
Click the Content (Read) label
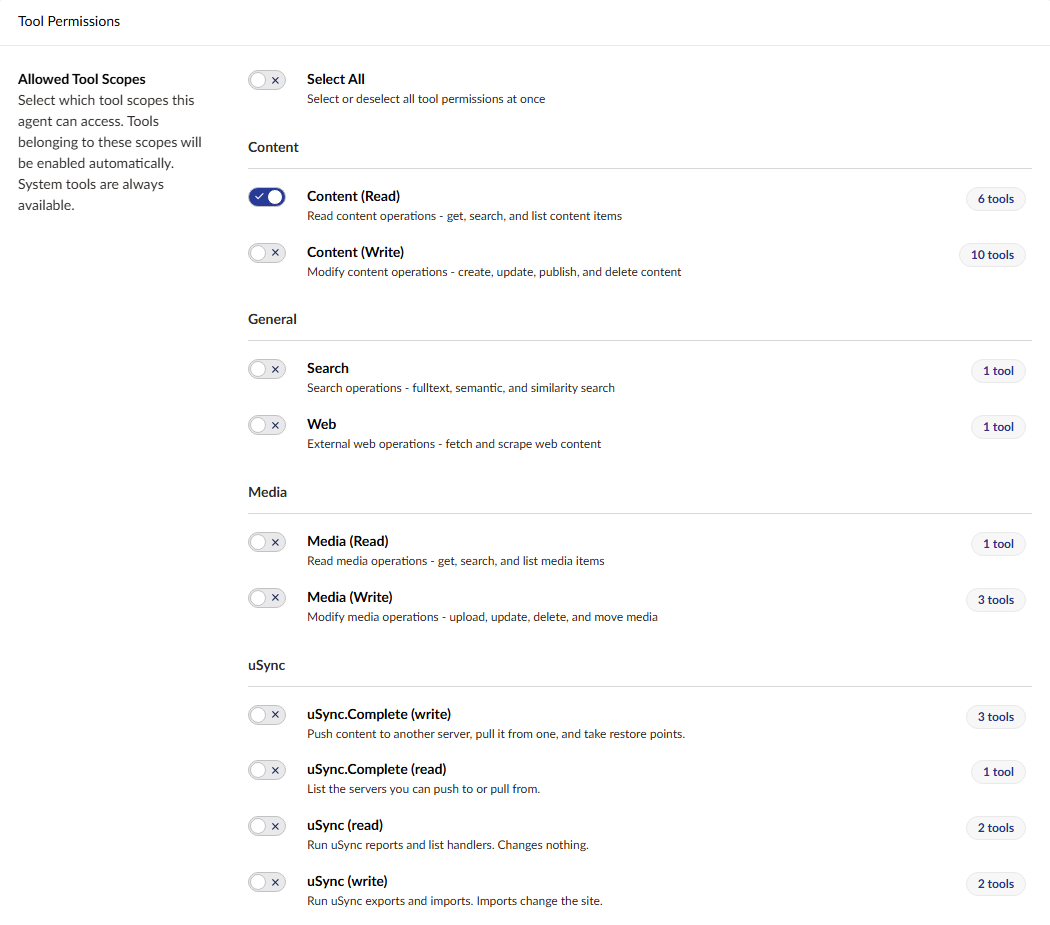click(x=354, y=196)
